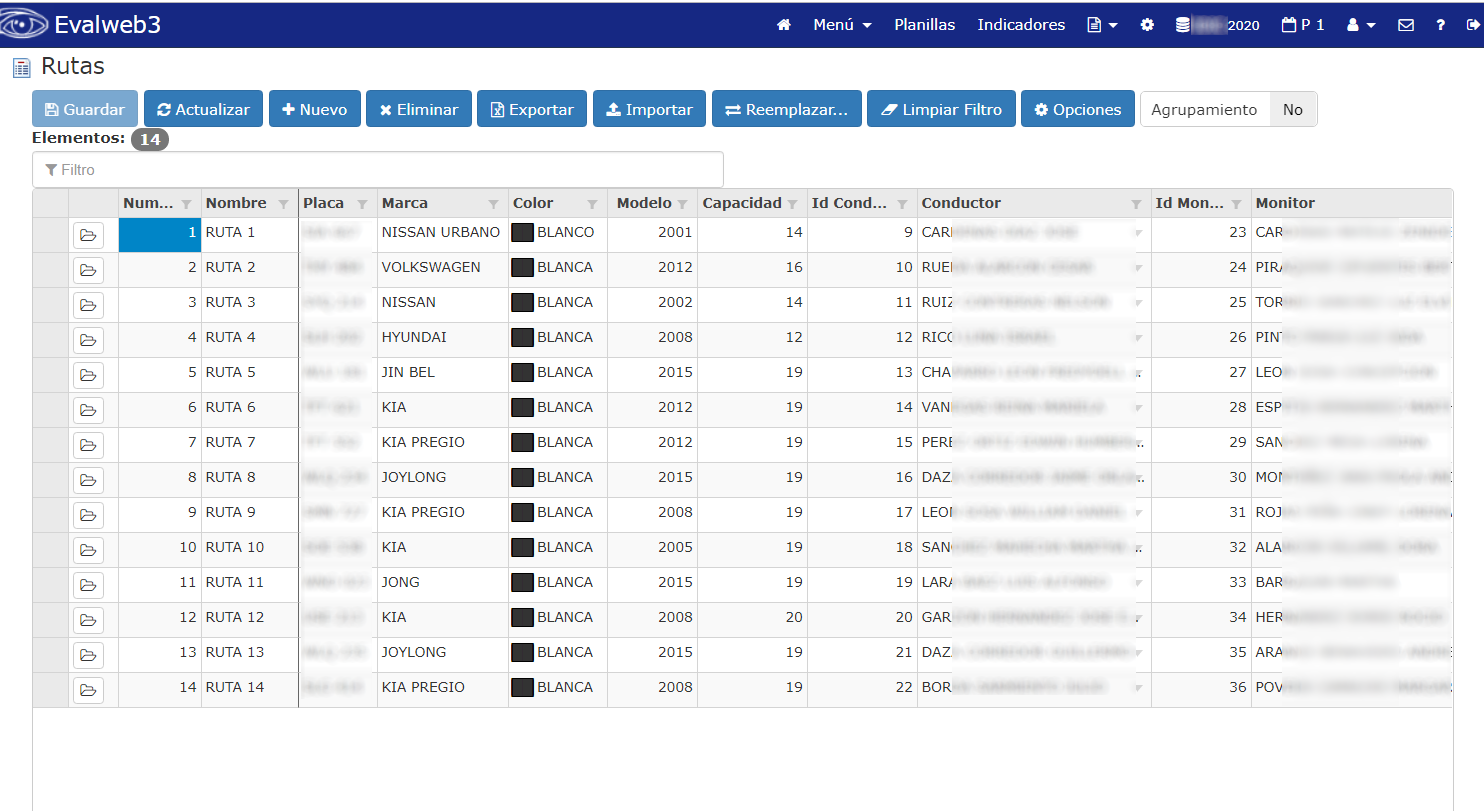Open folder icon for RUTA 14

click(x=88, y=691)
